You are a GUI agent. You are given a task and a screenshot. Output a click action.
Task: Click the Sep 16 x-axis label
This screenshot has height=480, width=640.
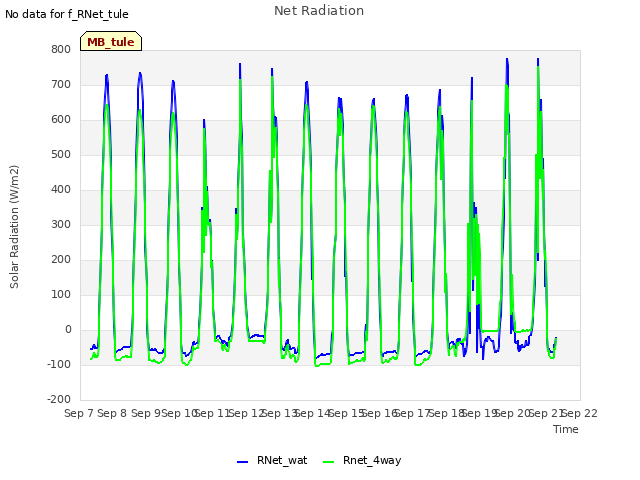pos(379,413)
